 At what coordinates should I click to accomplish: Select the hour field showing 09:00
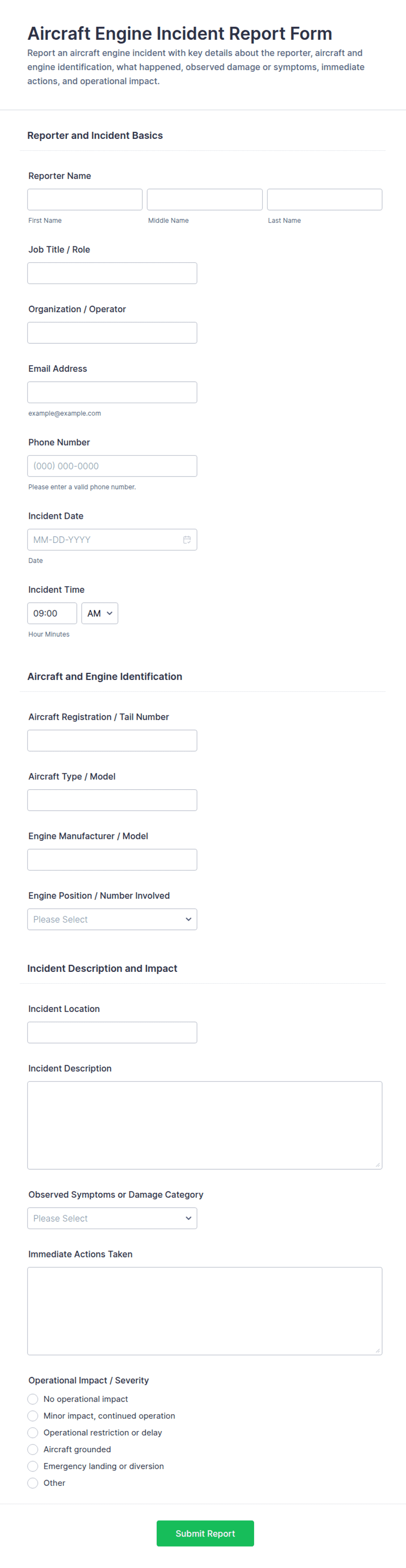pos(52,613)
